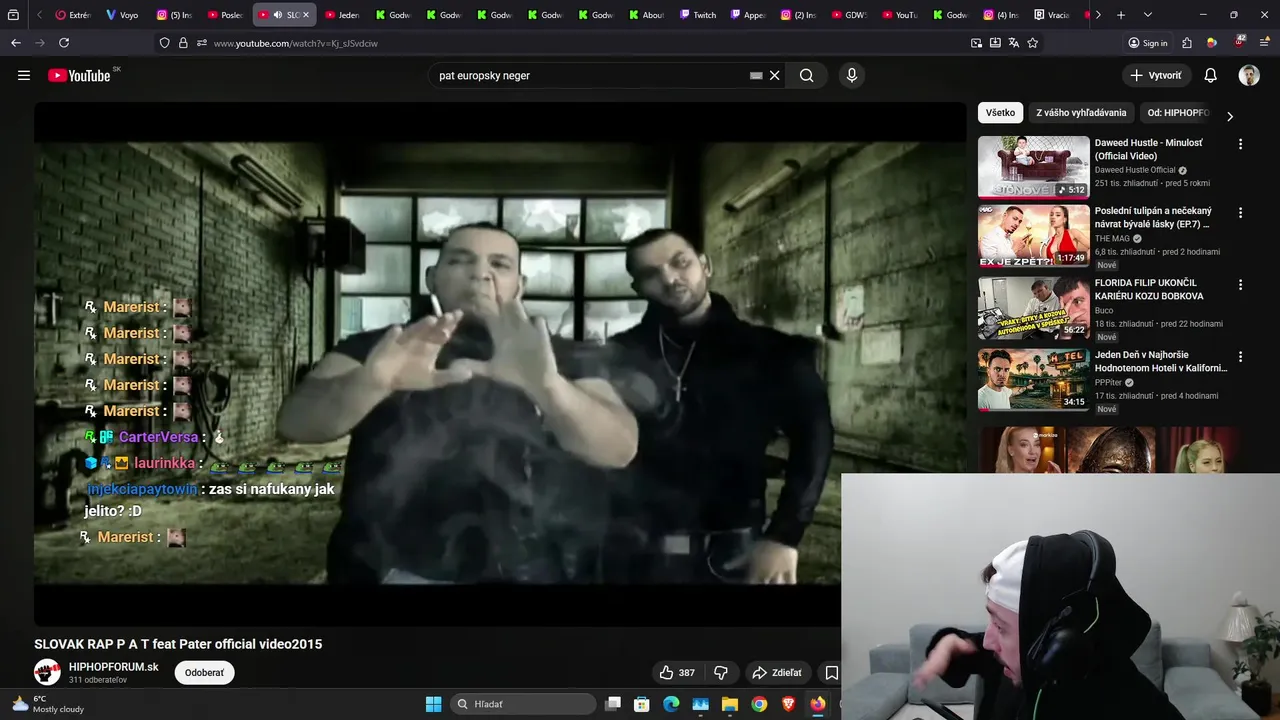This screenshot has width=1280, height=720.
Task: Open tracking protection shield icon
Action: 165,43
